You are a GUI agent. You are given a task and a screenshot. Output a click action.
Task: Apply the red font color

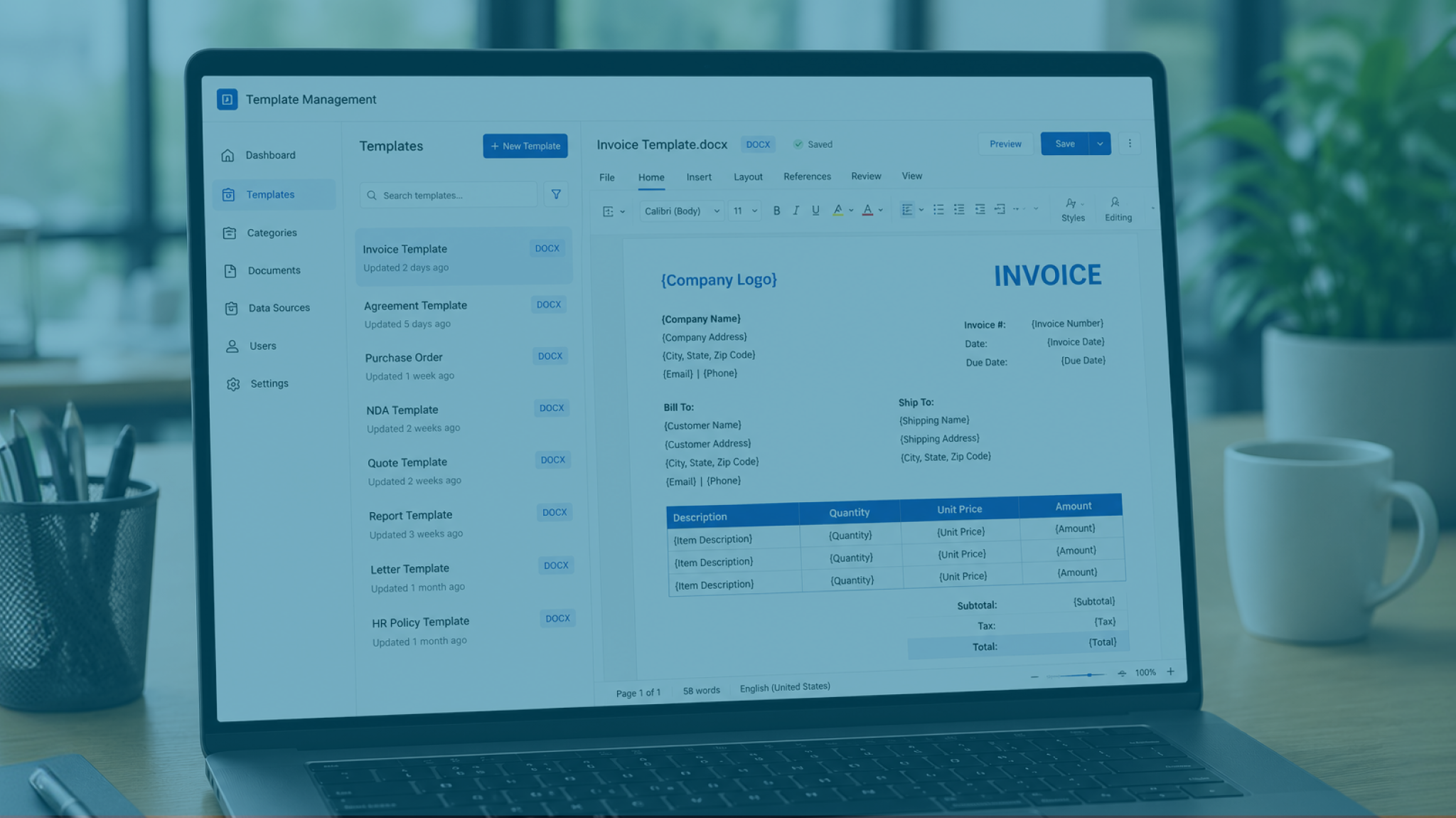pyautogui.click(x=867, y=210)
